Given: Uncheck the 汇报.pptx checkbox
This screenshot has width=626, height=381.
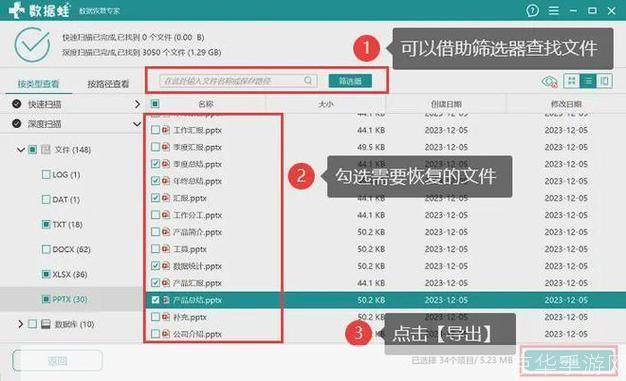Looking at the screenshot, I should click(x=155, y=198).
